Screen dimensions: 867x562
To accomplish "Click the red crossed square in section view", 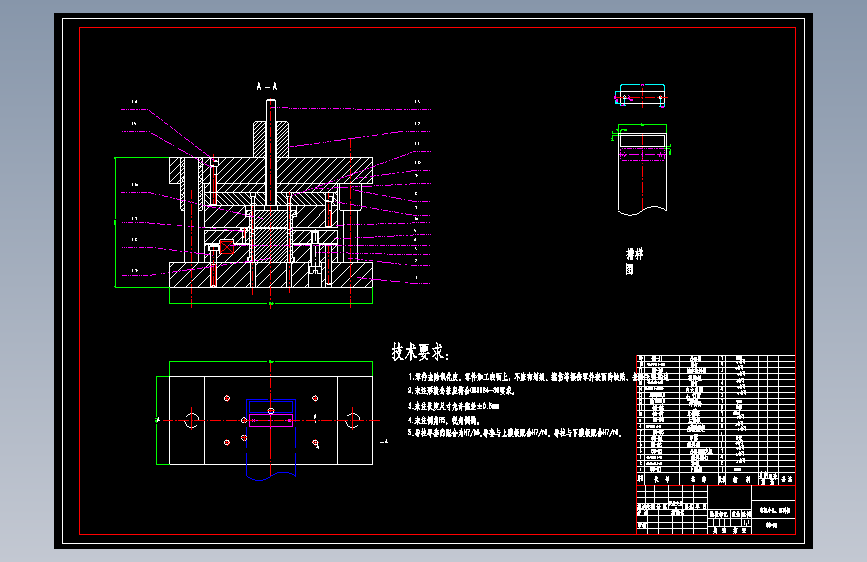I will (227, 247).
